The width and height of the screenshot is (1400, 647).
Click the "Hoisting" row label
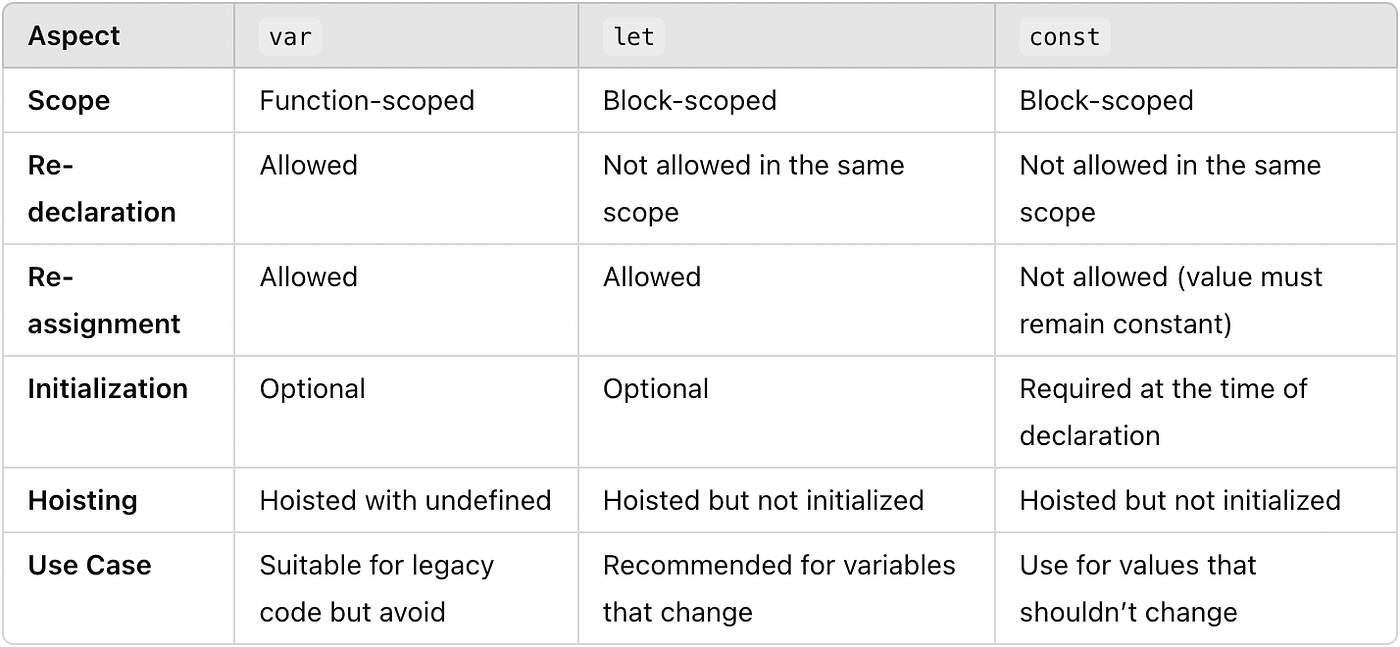point(82,500)
